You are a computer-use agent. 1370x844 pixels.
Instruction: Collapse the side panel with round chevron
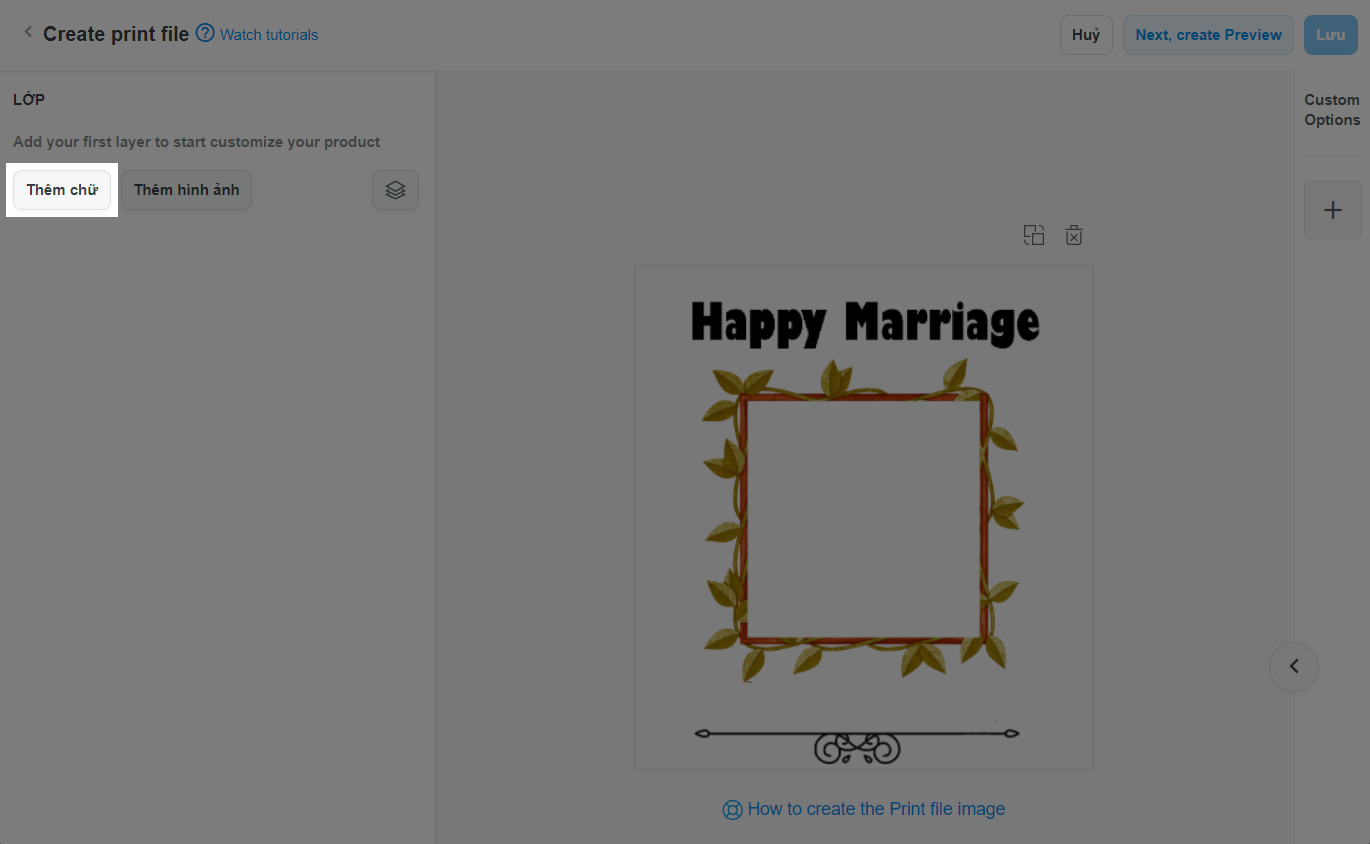point(1294,666)
